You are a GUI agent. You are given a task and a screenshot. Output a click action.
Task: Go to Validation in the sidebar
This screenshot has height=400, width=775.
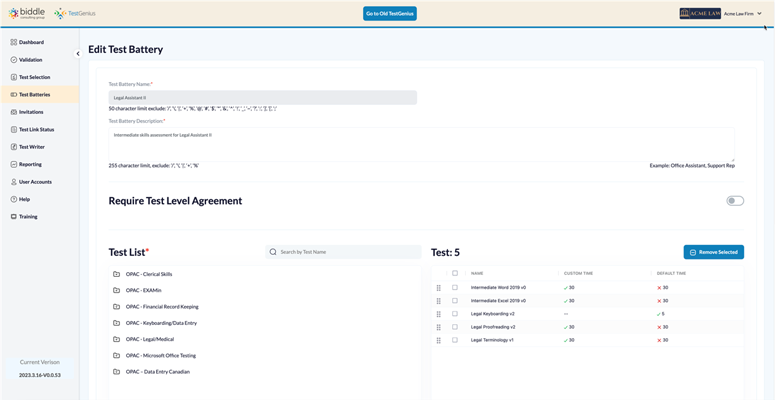(x=40, y=60)
